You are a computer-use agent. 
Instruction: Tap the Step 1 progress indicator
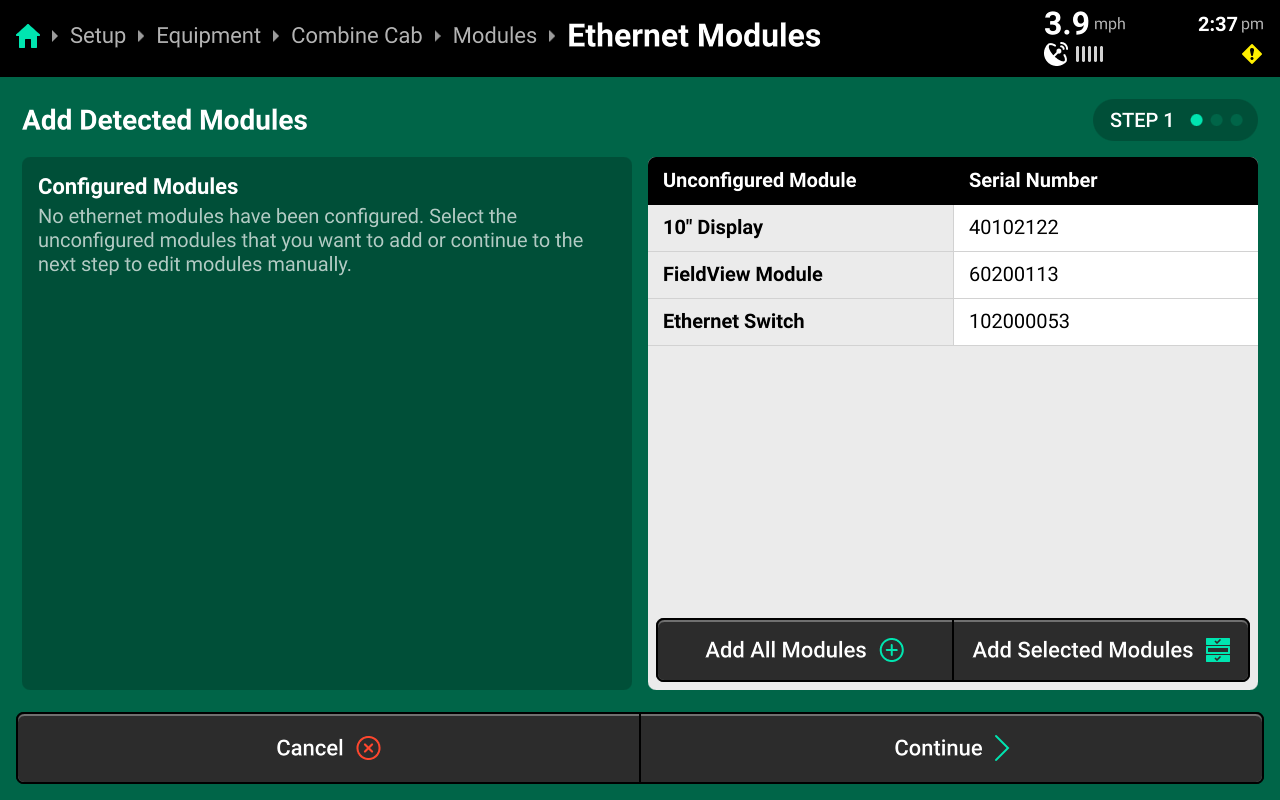pyautogui.click(x=1174, y=120)
